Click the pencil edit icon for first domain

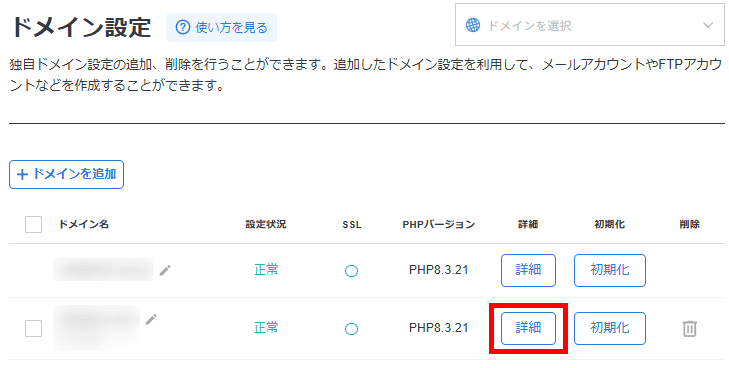coord(165,270)
